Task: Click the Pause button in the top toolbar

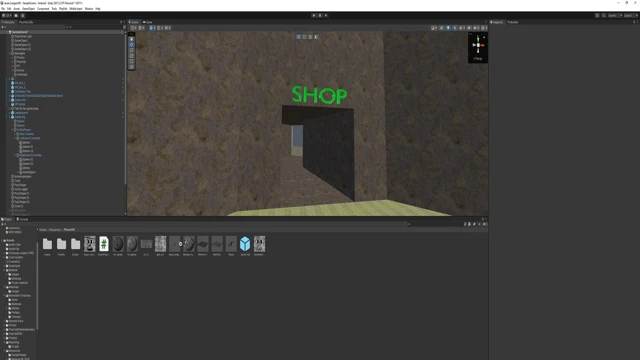Action: tap(320, 16)
